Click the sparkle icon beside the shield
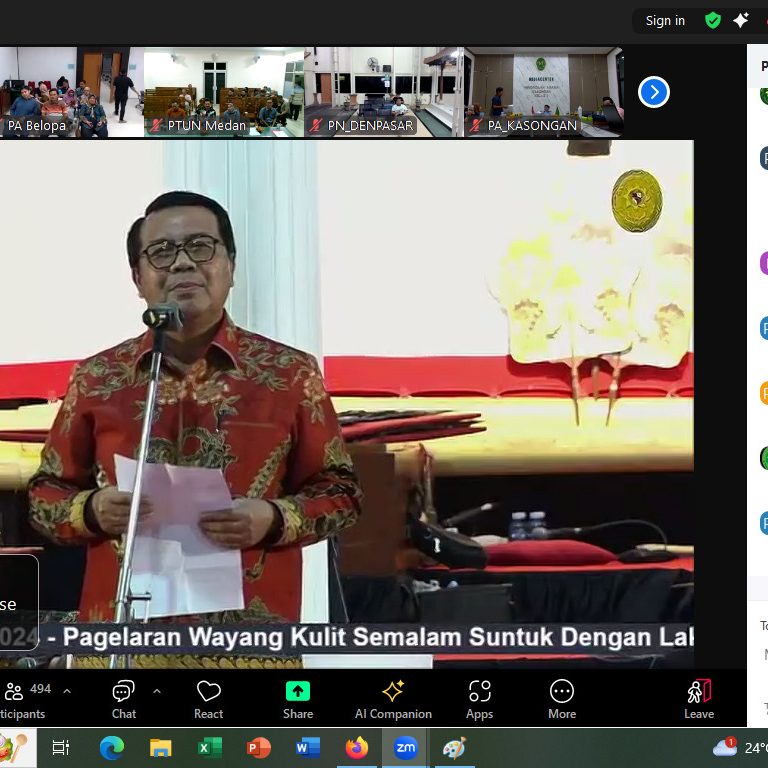 point(741,20)
